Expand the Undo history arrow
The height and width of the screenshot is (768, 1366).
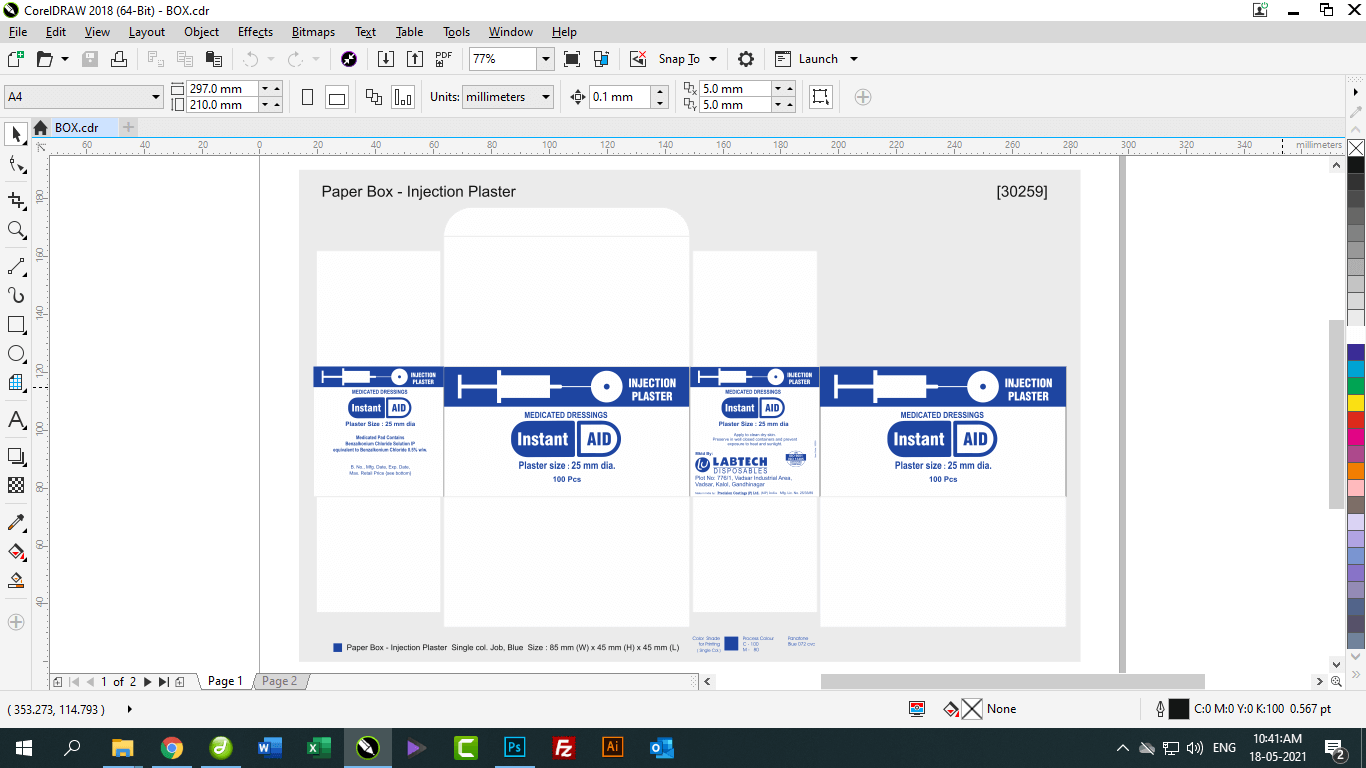pyautogui.click(x=270, y=59)
